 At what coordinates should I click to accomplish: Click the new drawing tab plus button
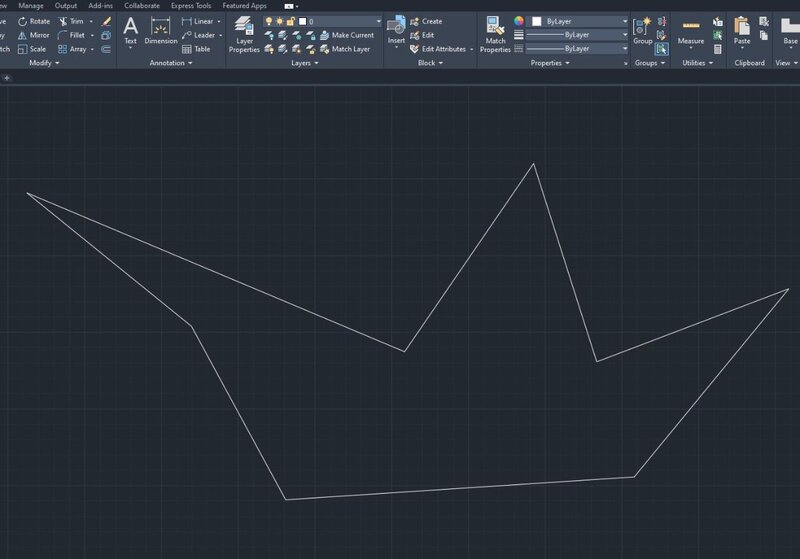[7, 78]
